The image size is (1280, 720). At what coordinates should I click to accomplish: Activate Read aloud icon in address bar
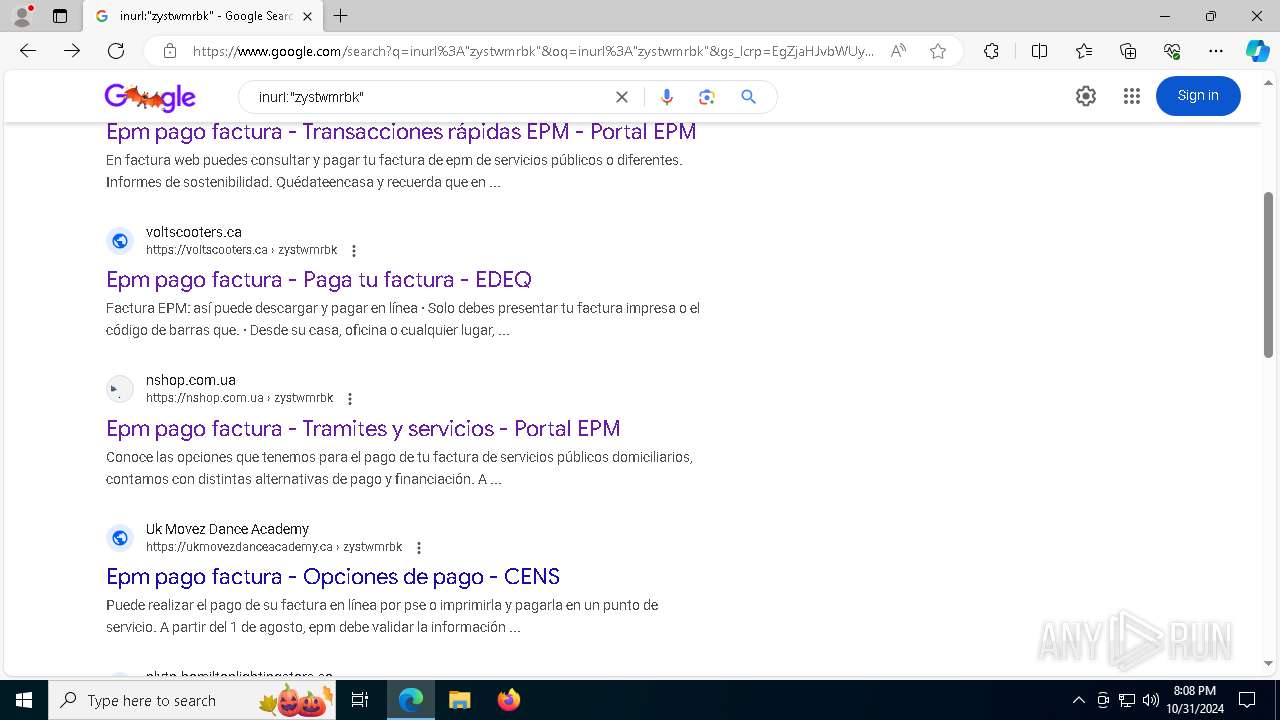pyautogui.click(x=898, y=51)
